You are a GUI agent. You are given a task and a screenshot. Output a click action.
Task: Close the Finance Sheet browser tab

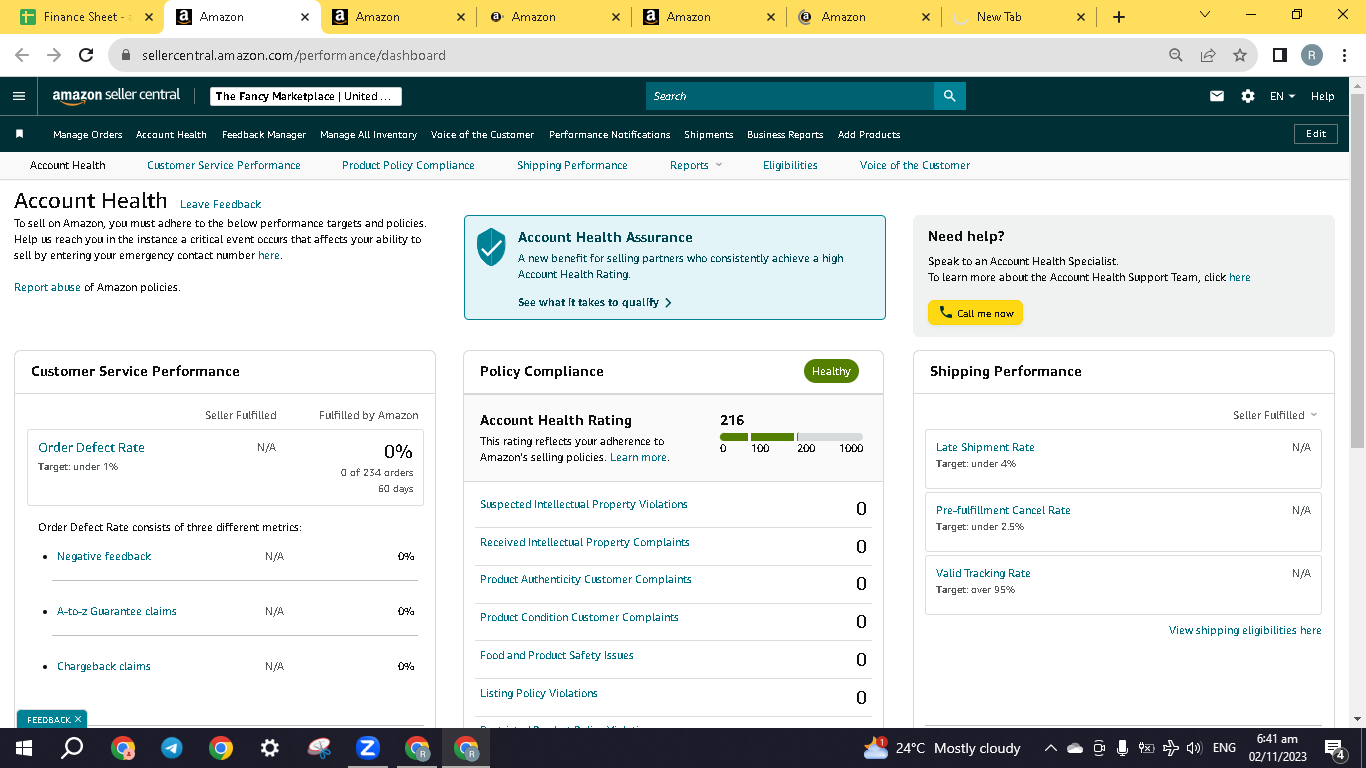(x=149, y=17)
